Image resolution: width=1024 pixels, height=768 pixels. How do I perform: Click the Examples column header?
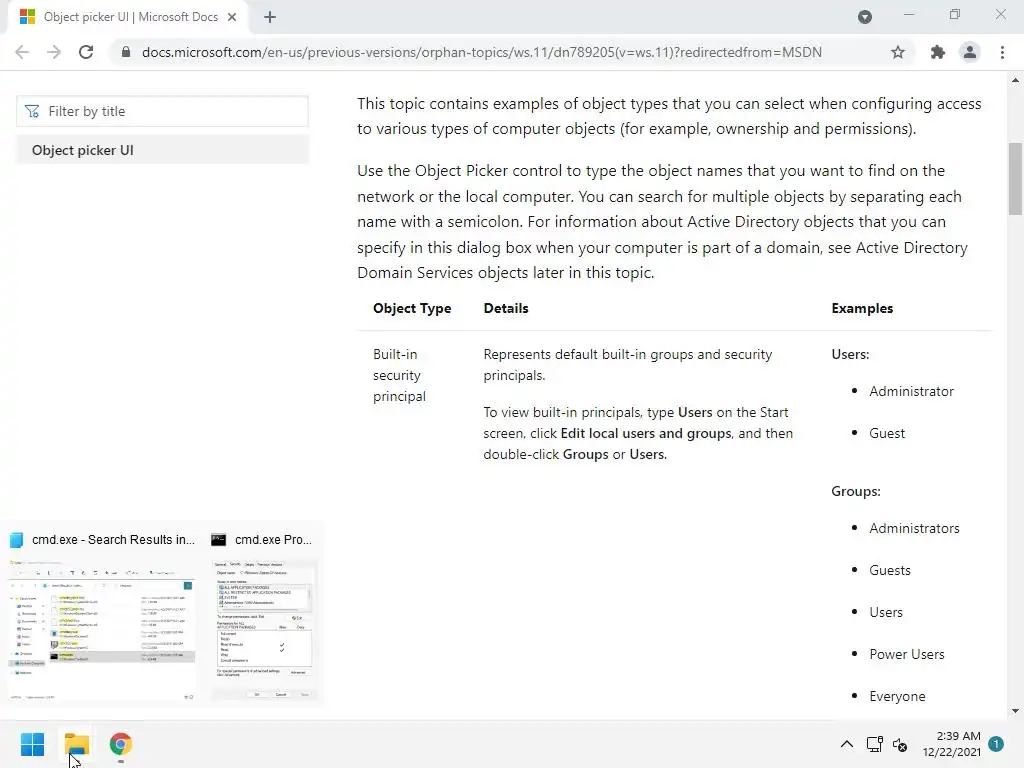[x=862, y=308]
